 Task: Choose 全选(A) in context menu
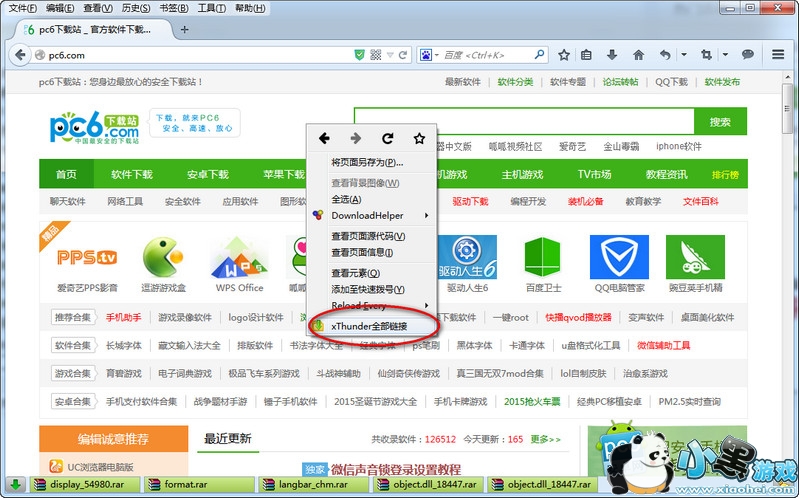(372, 199)
